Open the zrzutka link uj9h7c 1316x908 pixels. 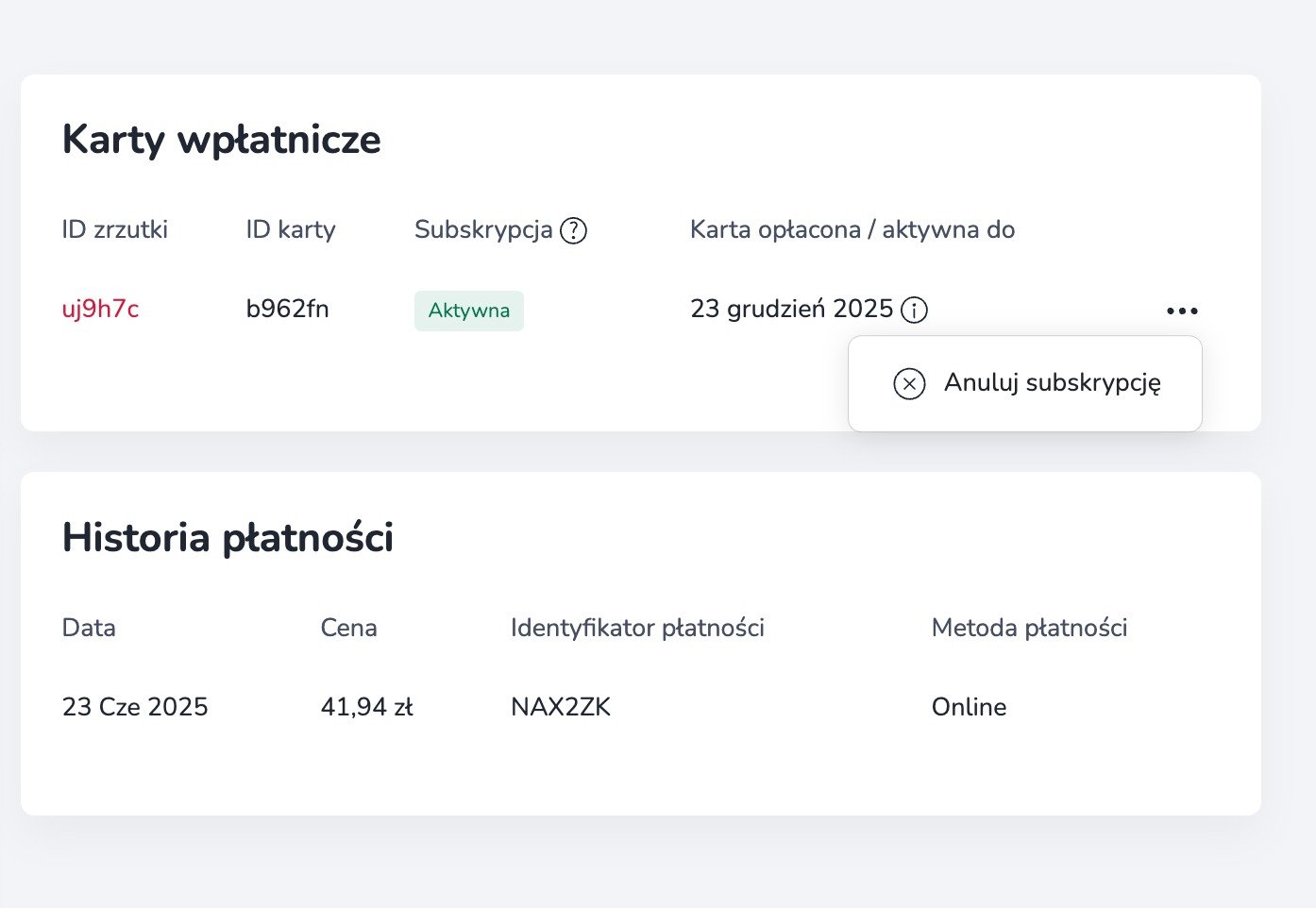tap(100, 309)
